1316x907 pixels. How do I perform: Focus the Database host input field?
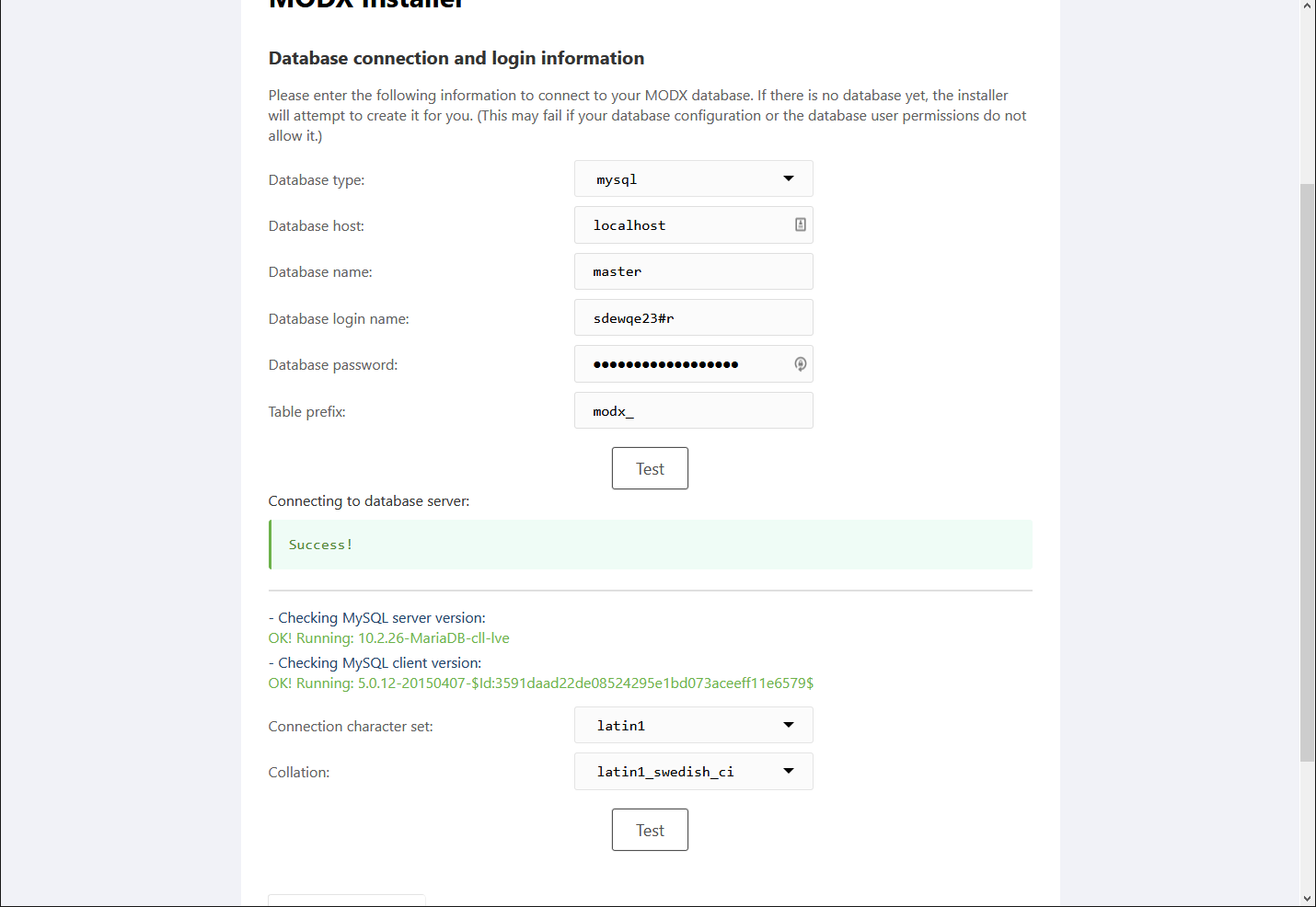pyautogui.click(x=694, y=225)
